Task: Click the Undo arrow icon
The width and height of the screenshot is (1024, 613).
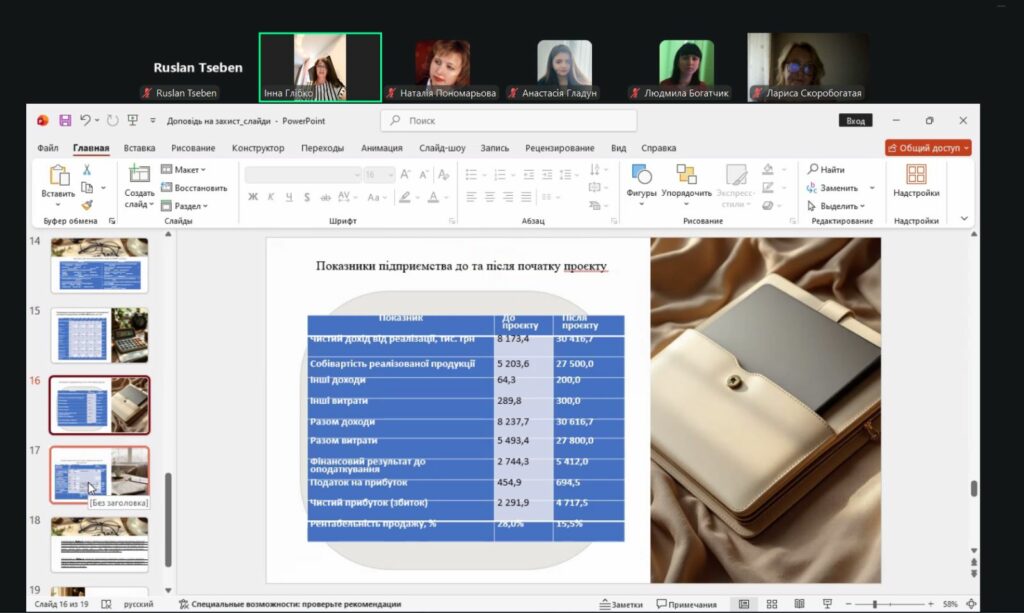Action: coord(86,121)
